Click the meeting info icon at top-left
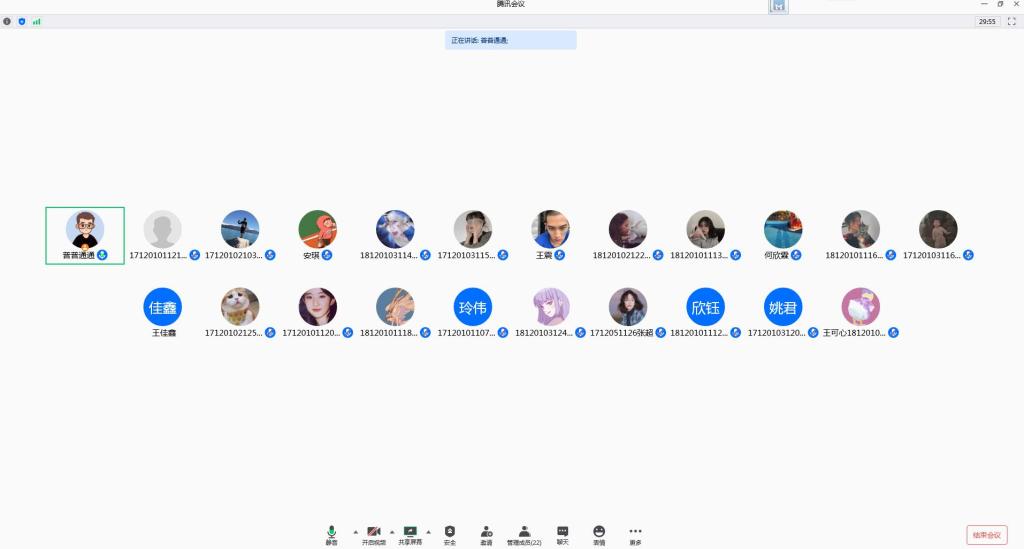The width and height of the screenshot is (1024, 549). click(7, 21)
